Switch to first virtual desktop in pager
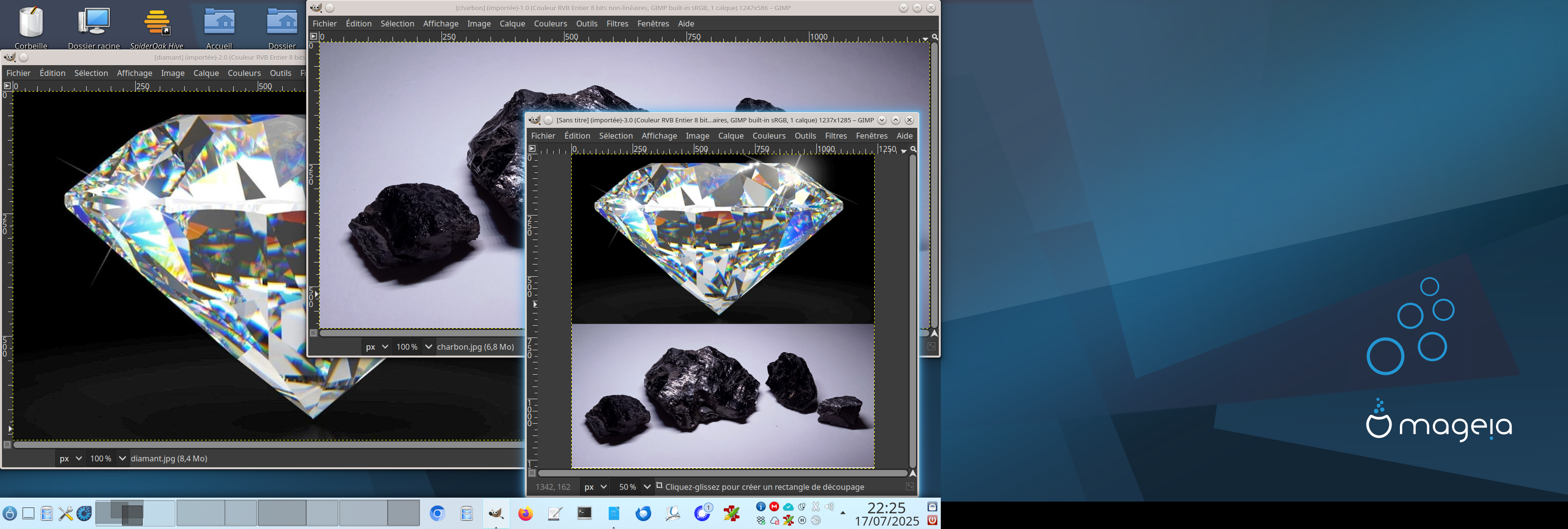 (x=135, y=513)
